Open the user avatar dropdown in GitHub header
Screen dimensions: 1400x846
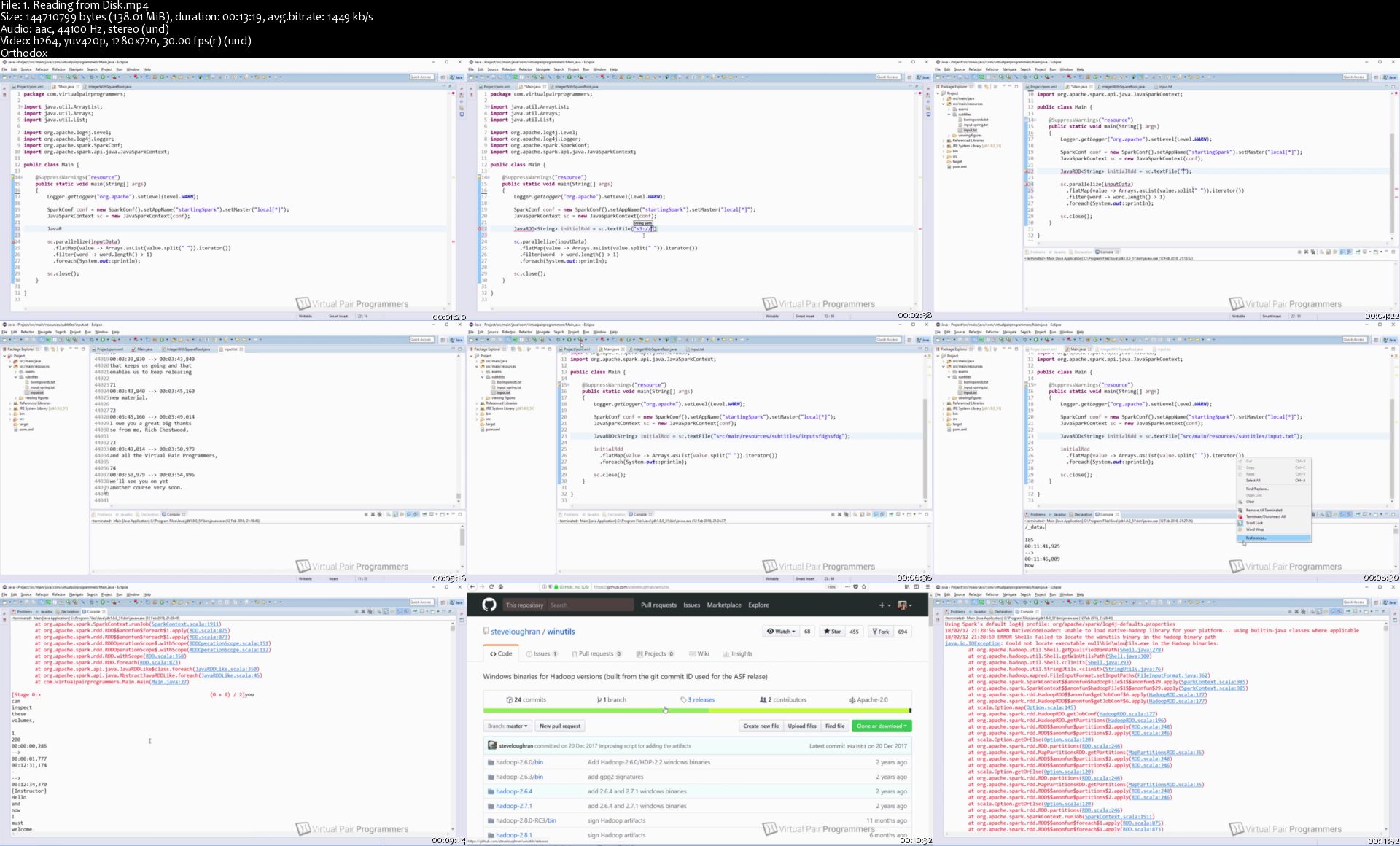click(x=906, y=605)
